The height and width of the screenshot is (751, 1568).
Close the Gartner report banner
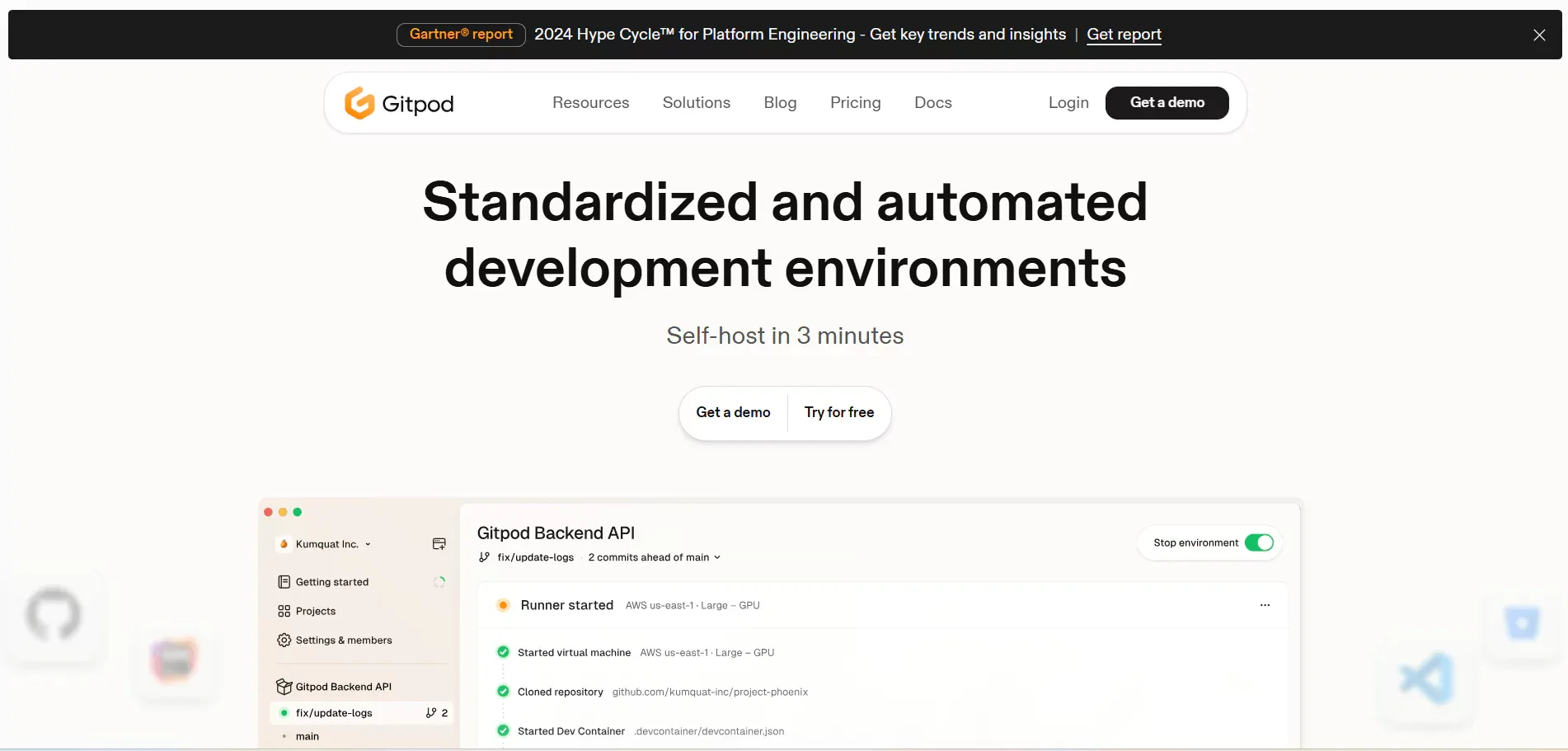point(1538,35)
